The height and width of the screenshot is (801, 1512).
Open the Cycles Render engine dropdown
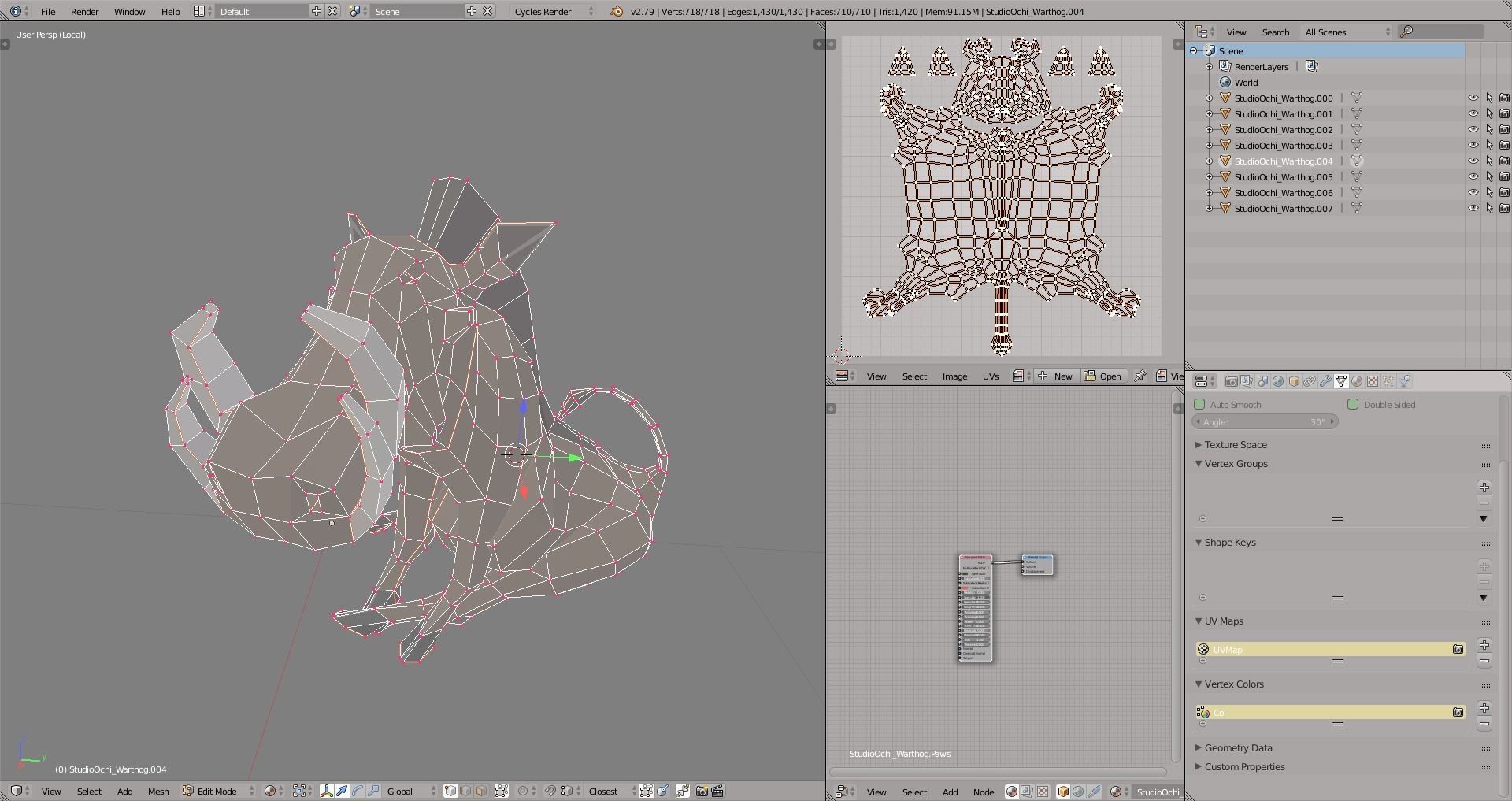coord(554,12)
